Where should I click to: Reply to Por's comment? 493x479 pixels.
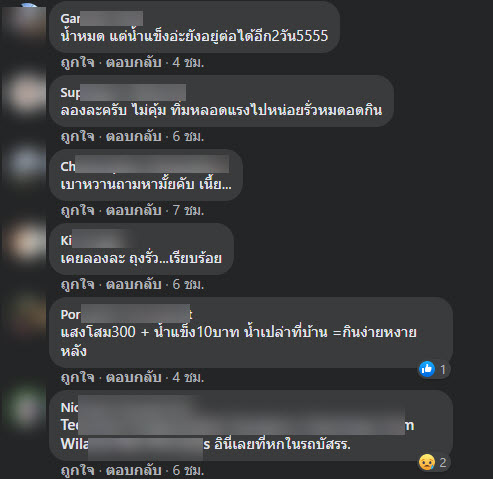134,377
